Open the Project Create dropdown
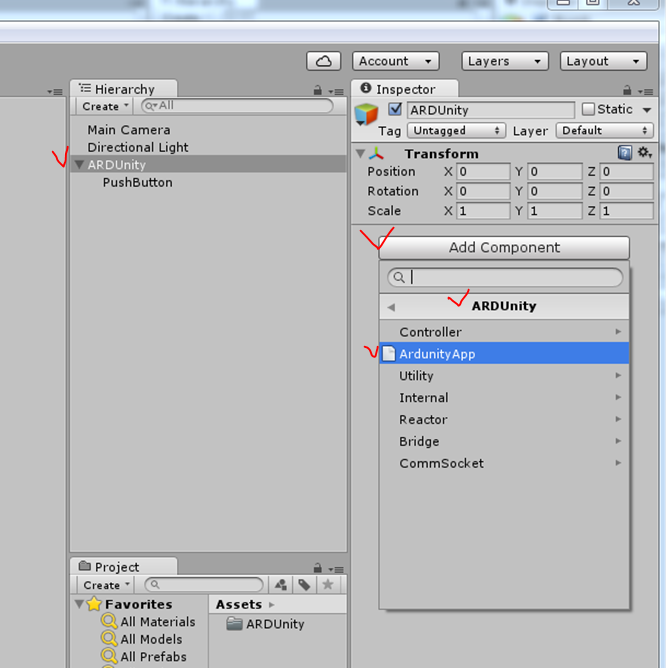Viewport: 666px width, 668px height. coord(106,585)
